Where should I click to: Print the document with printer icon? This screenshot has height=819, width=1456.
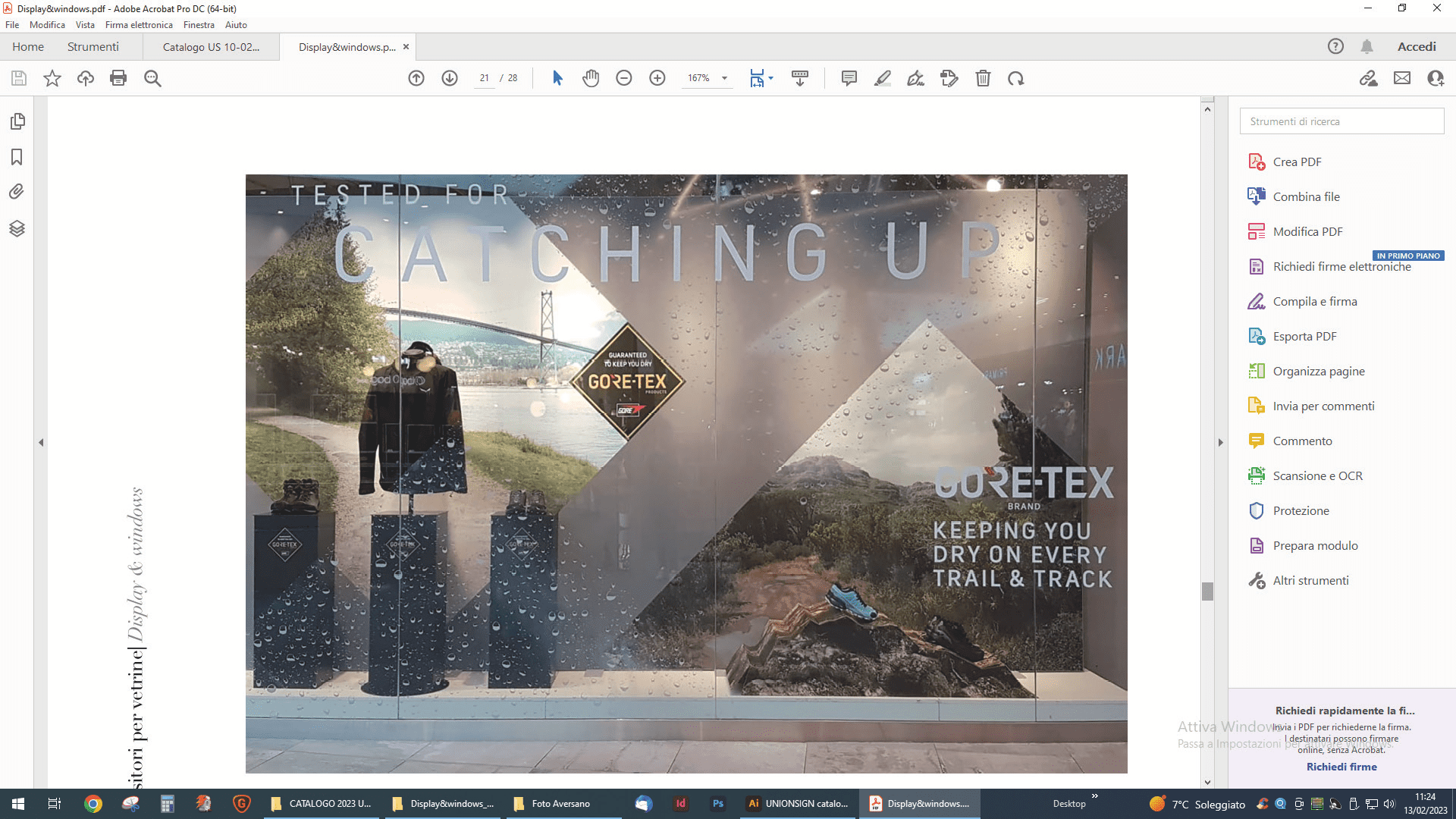pos(118,78)
